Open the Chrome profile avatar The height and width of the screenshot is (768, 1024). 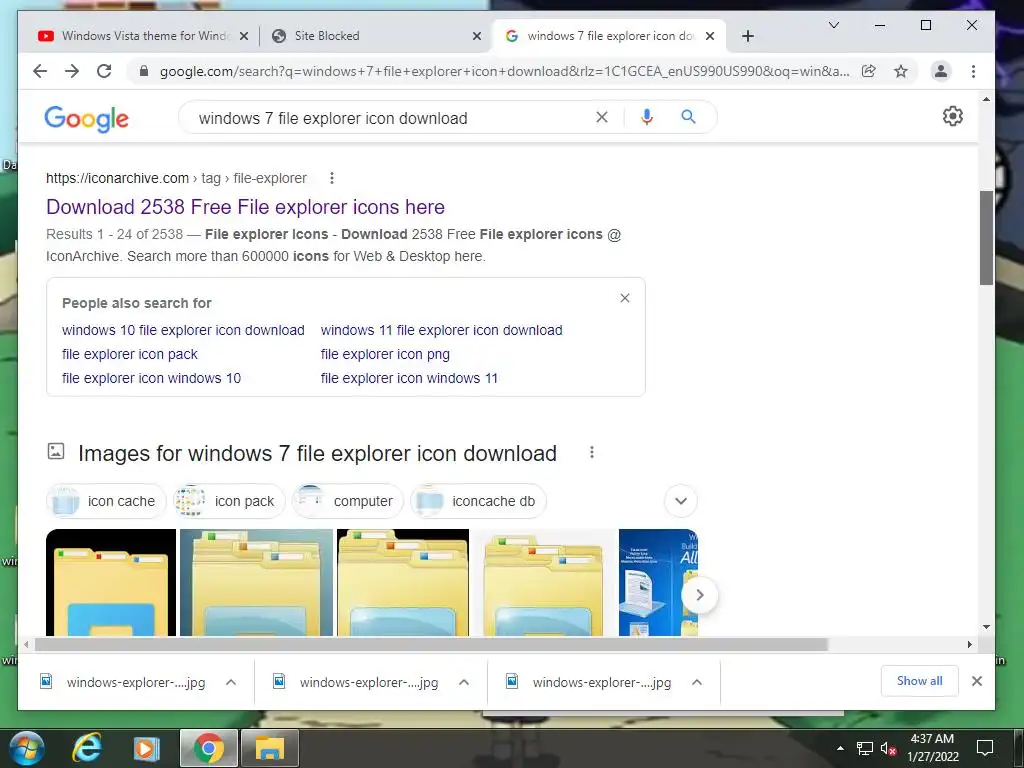[x=940, y=71]
